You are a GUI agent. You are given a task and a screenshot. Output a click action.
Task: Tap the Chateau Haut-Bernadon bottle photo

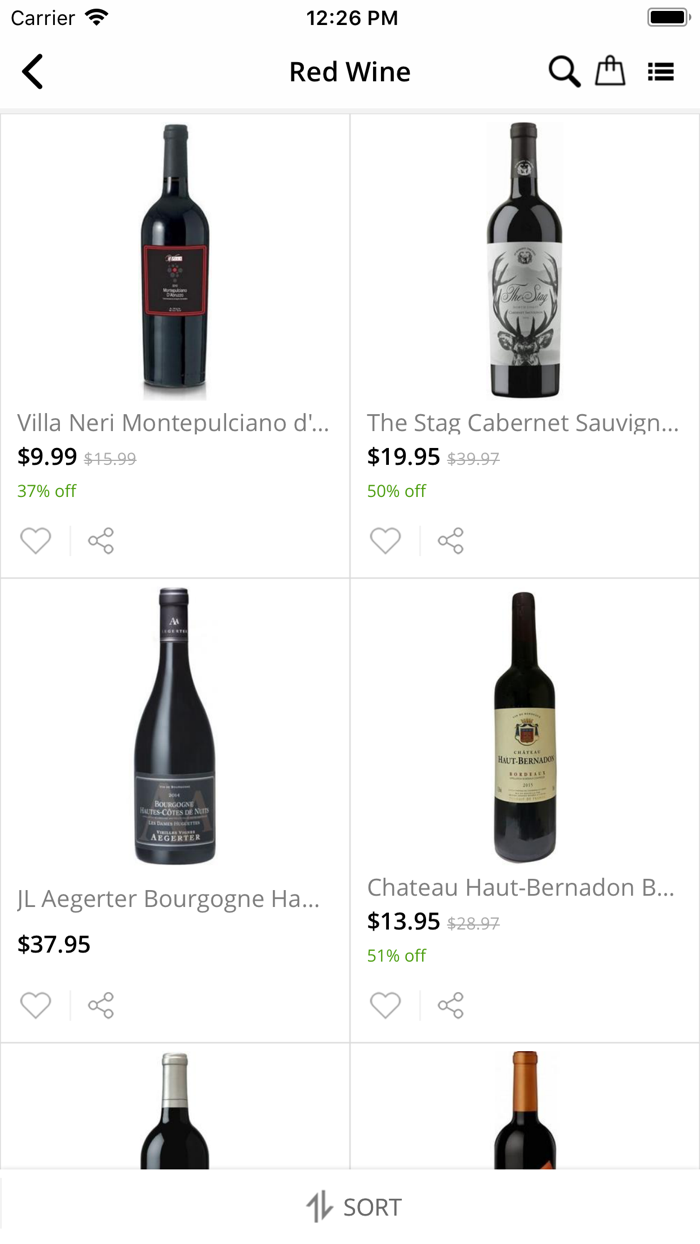[524, 725]
